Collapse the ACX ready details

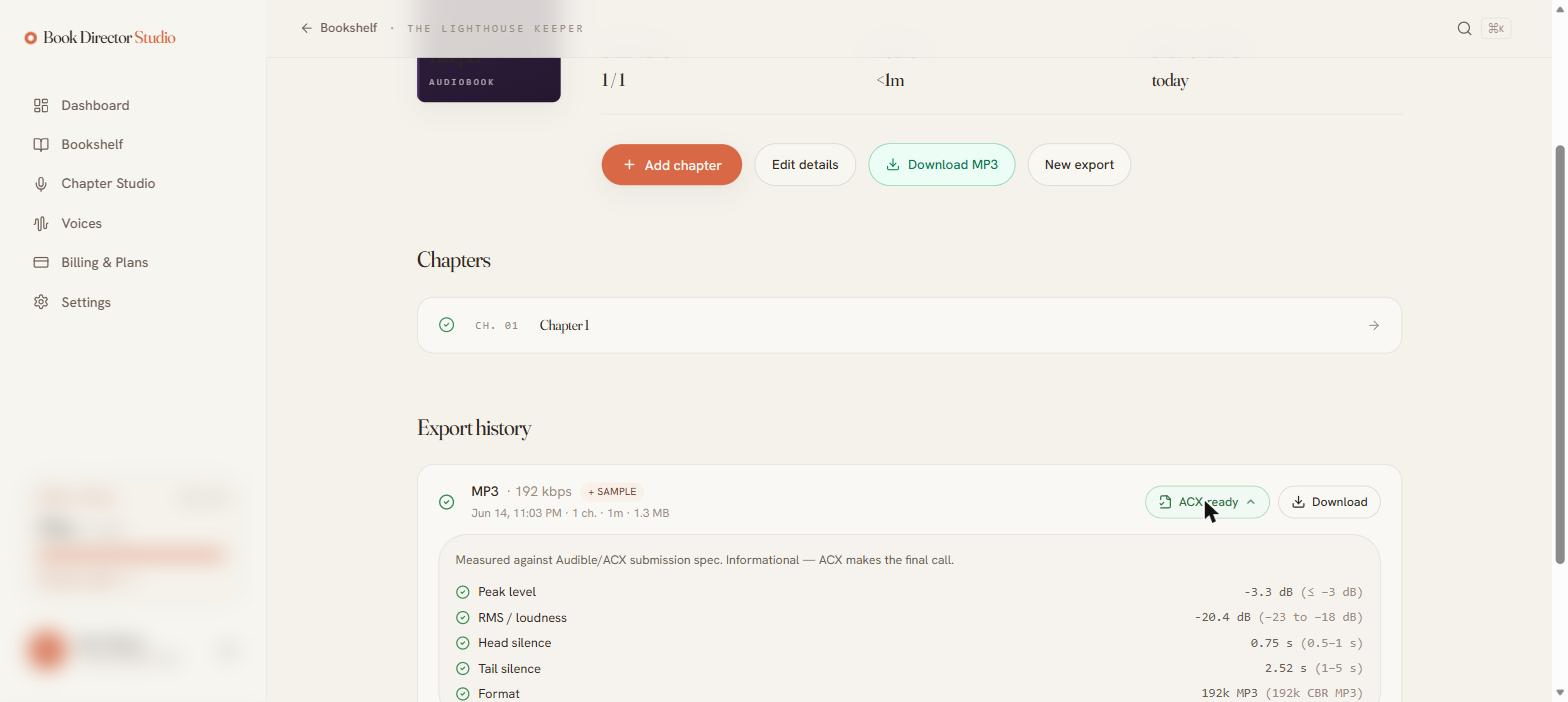coord(1207,502)
